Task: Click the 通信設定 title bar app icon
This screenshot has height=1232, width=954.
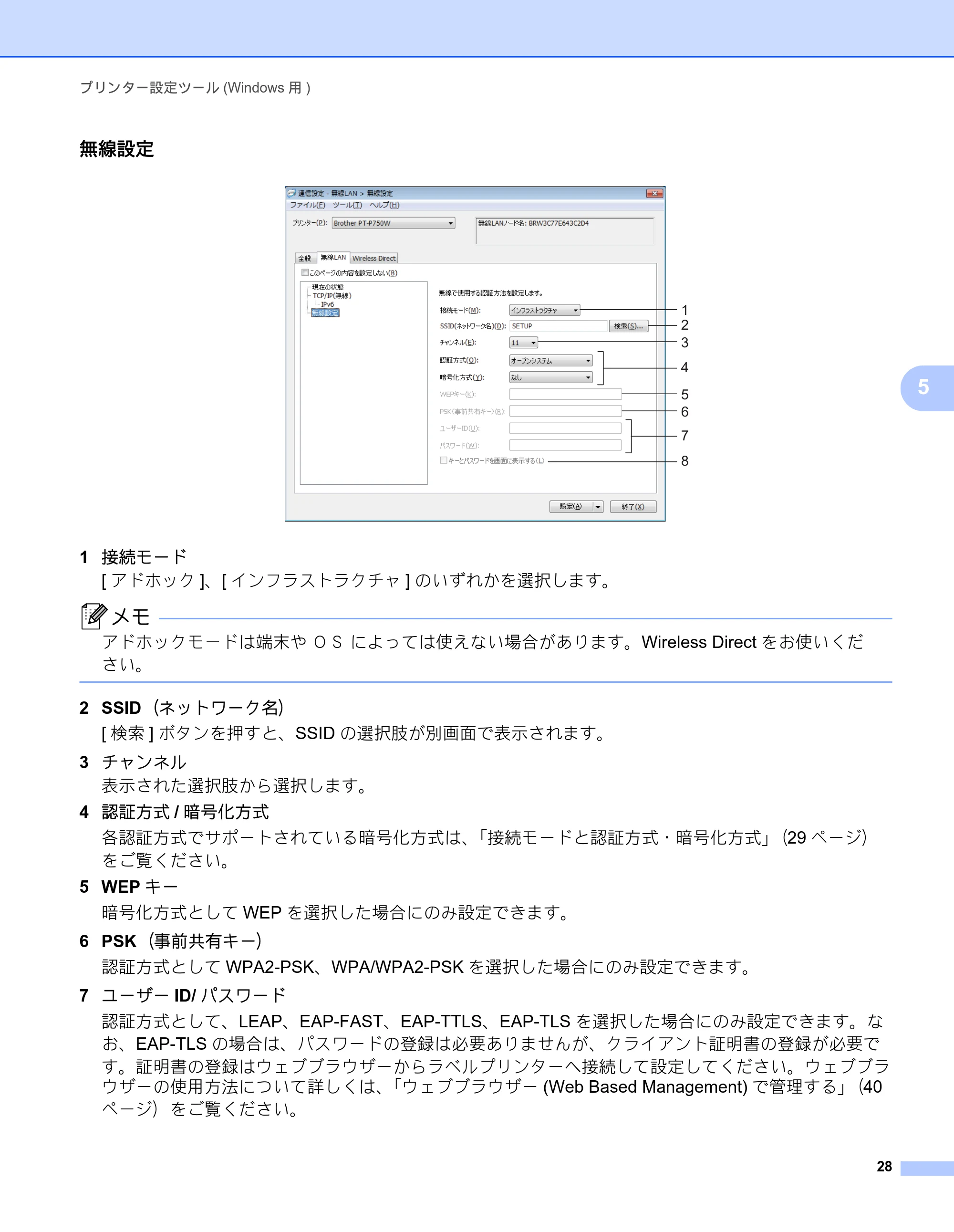Action: click(x=291, y=193)
